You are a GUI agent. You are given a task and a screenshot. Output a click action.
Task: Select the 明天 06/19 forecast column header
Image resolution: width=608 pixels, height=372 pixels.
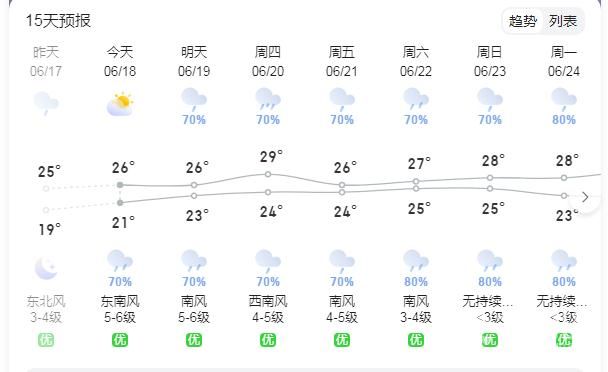coord(194,61)
